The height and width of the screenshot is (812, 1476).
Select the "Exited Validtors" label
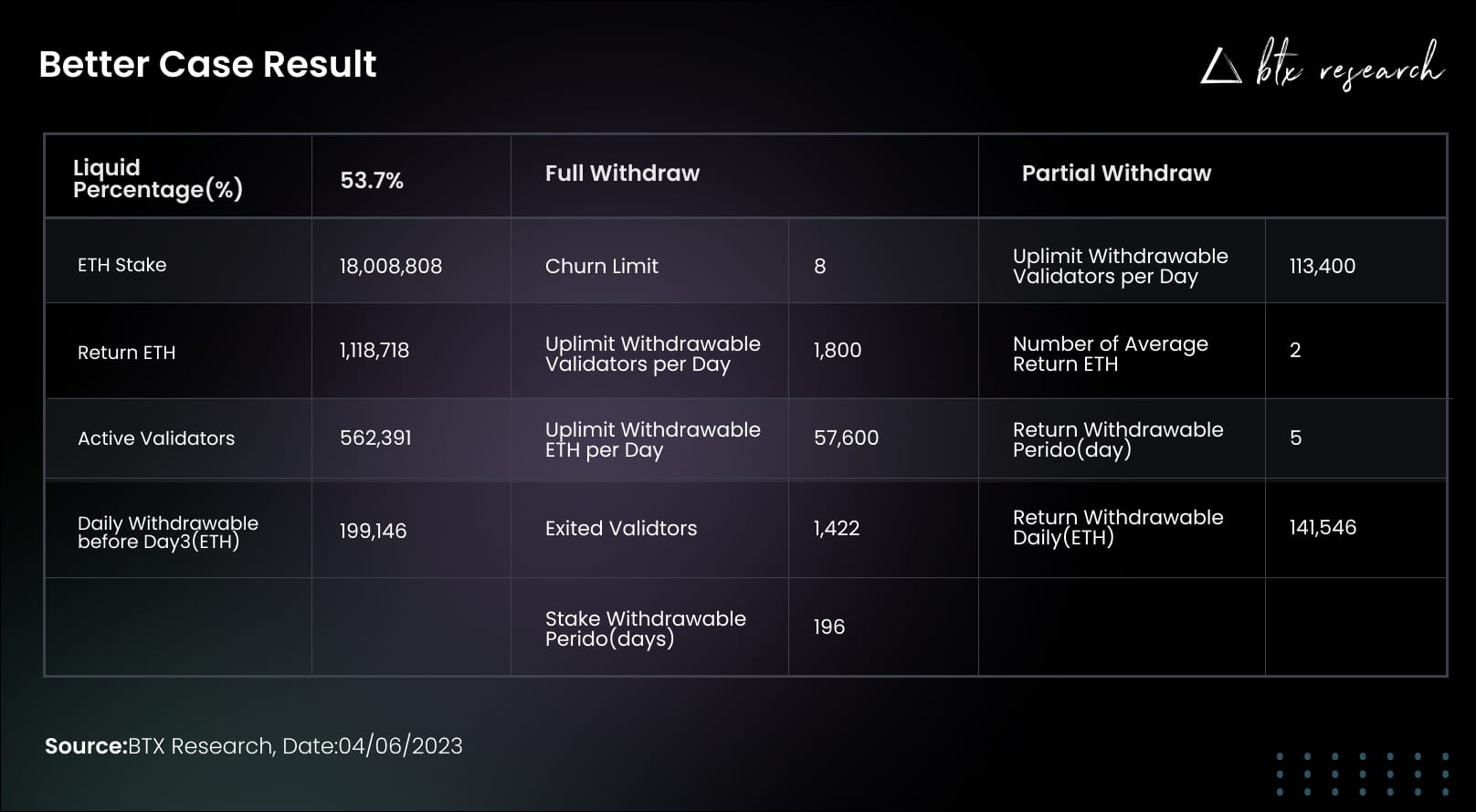621,528
